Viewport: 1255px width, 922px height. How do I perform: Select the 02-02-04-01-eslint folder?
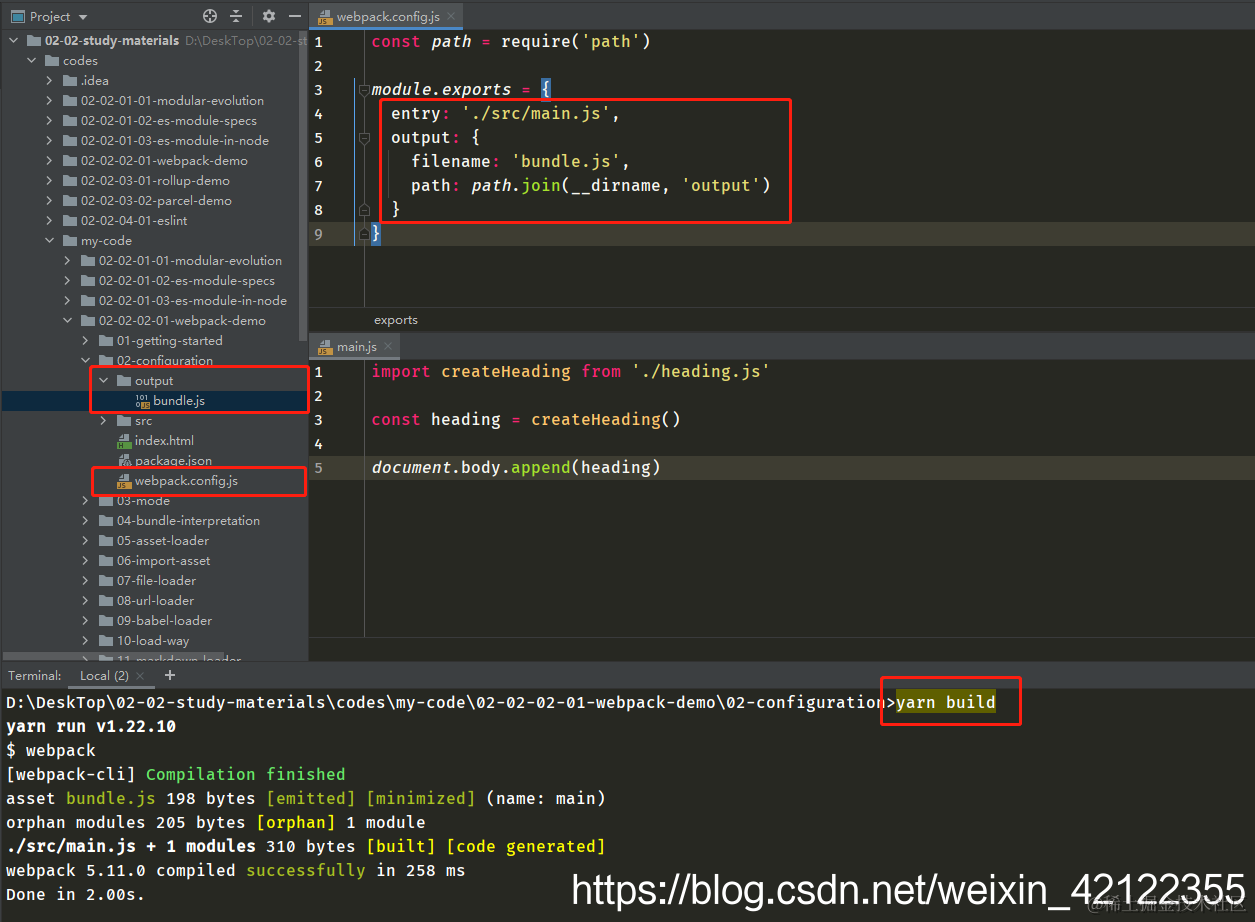(134, 221)
